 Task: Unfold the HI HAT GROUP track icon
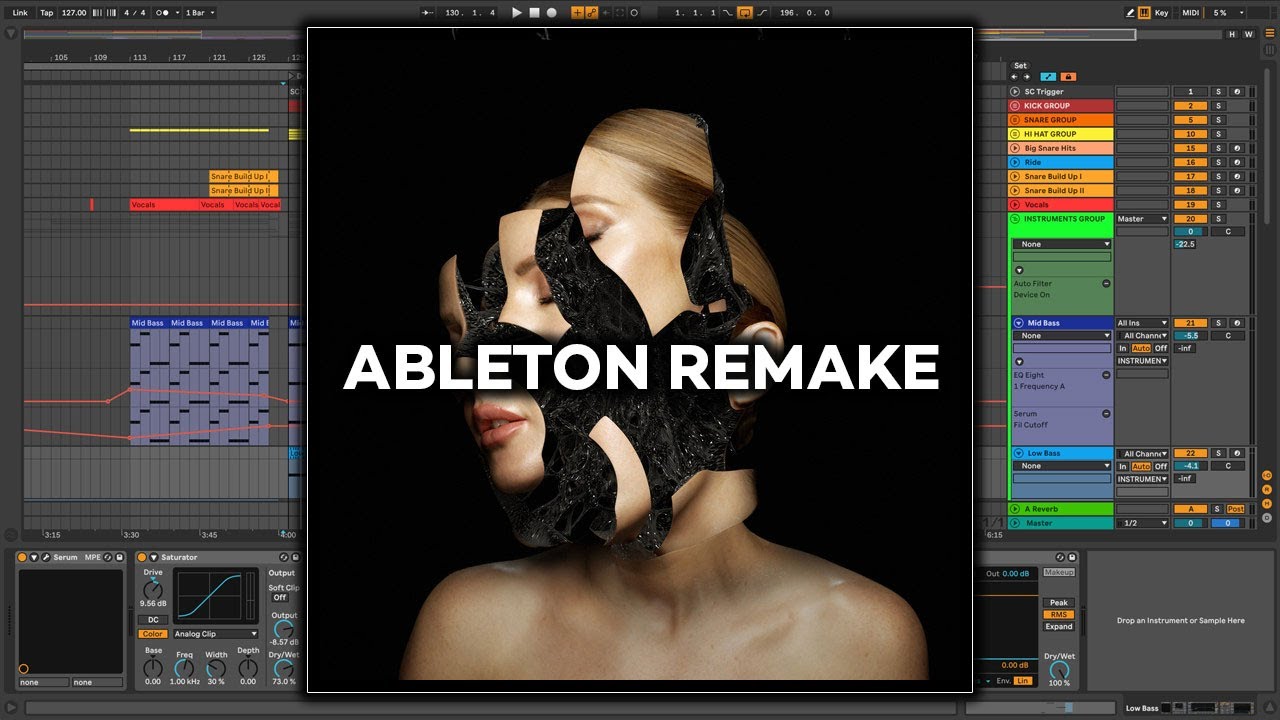pos(1015,134)
